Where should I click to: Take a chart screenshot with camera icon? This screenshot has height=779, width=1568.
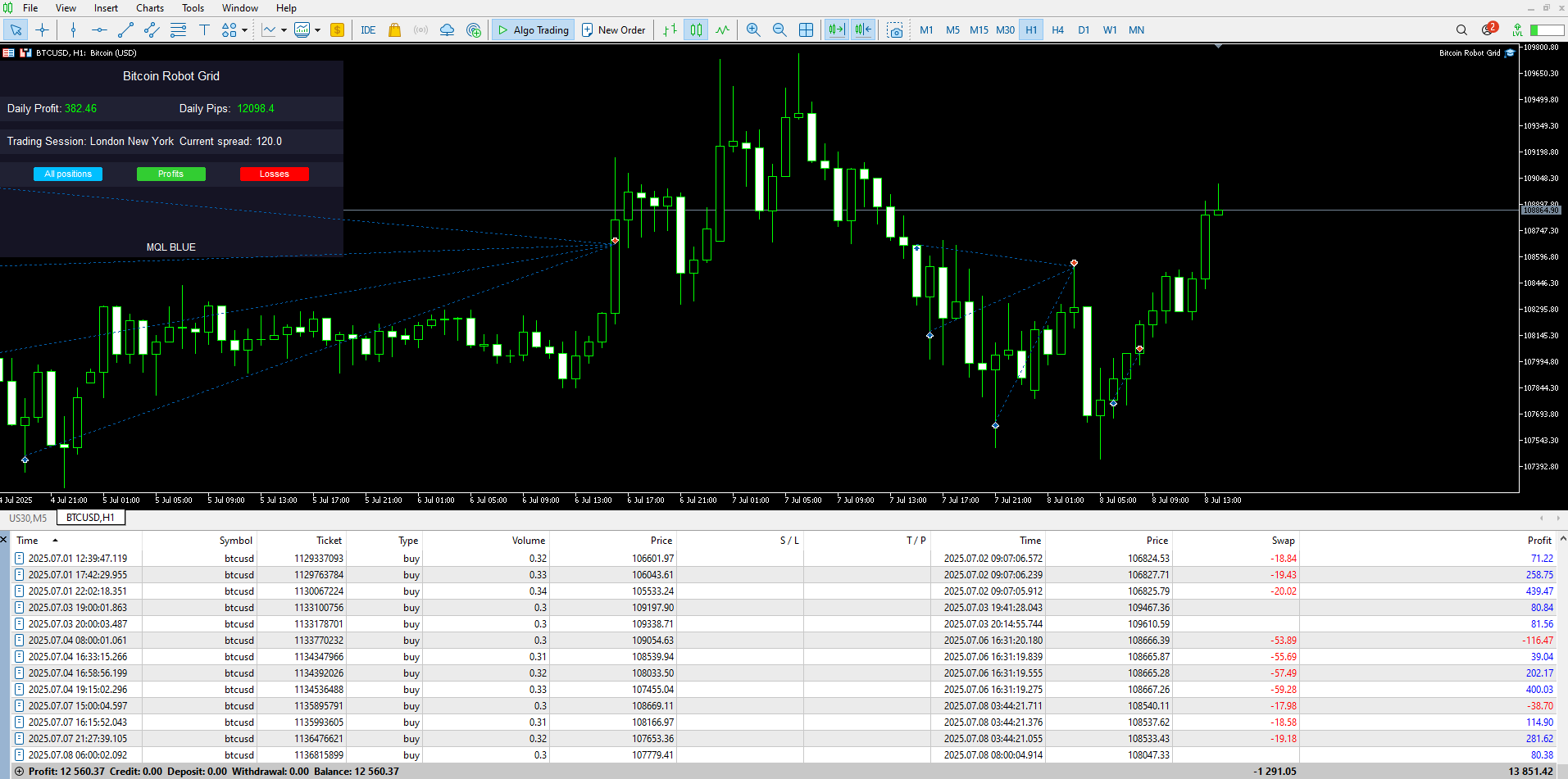[x=895, y=30]
